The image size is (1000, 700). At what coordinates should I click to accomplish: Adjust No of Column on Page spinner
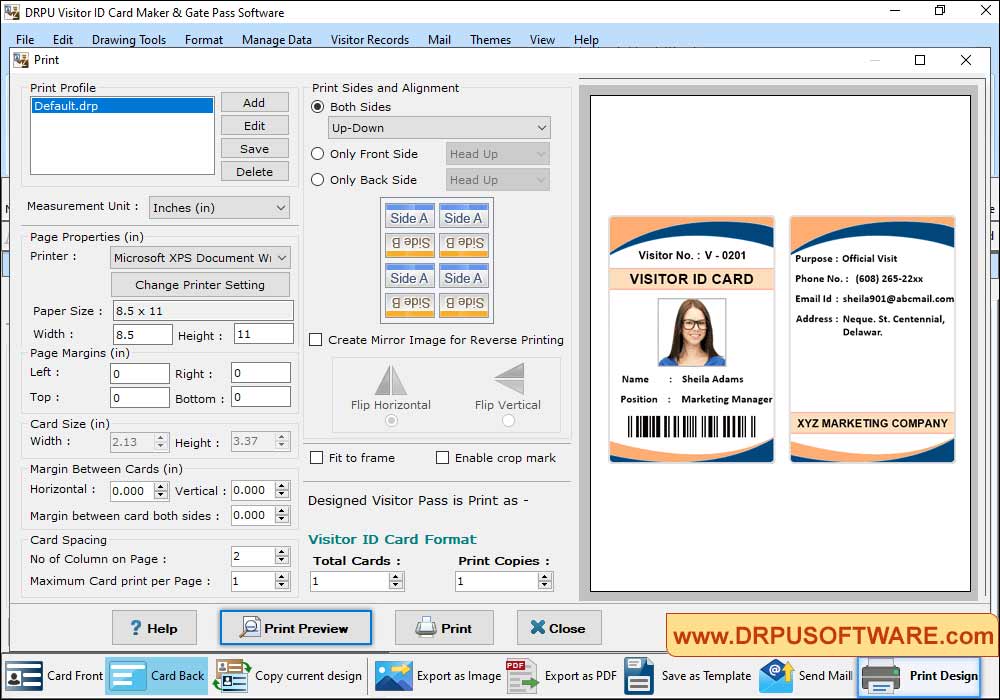click(281, 557)
